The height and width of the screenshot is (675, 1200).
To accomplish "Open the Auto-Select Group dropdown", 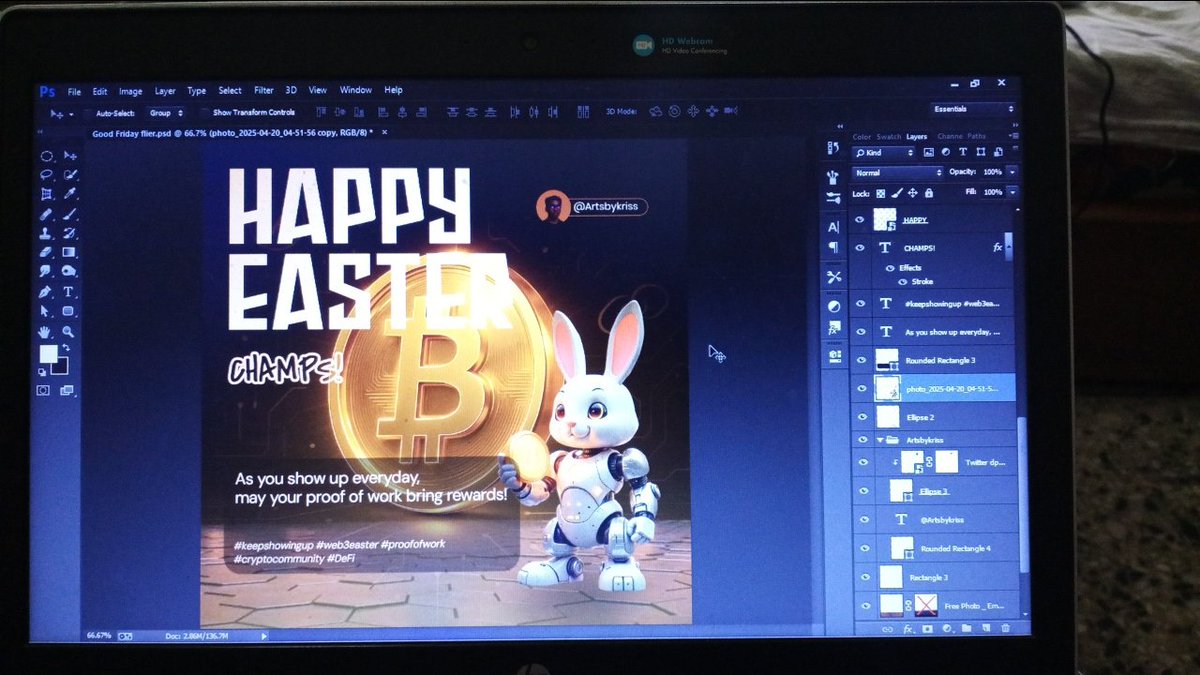I will 165,113.
